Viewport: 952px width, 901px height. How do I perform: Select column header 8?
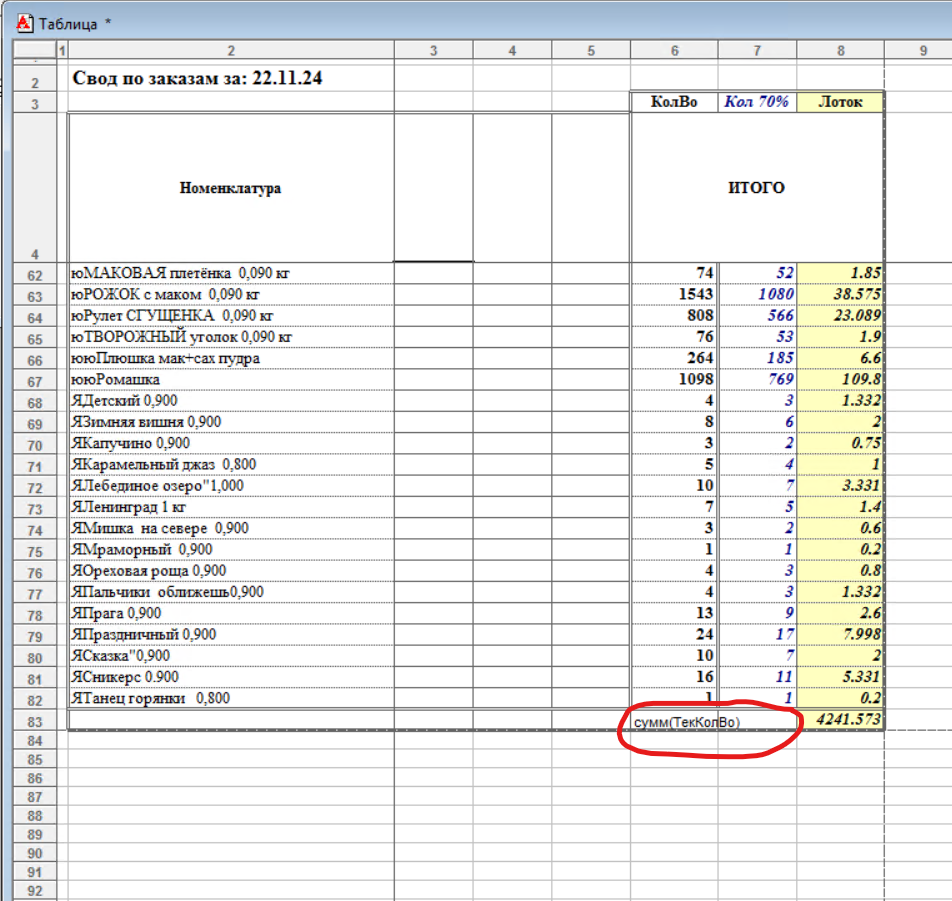pos(841,50)
